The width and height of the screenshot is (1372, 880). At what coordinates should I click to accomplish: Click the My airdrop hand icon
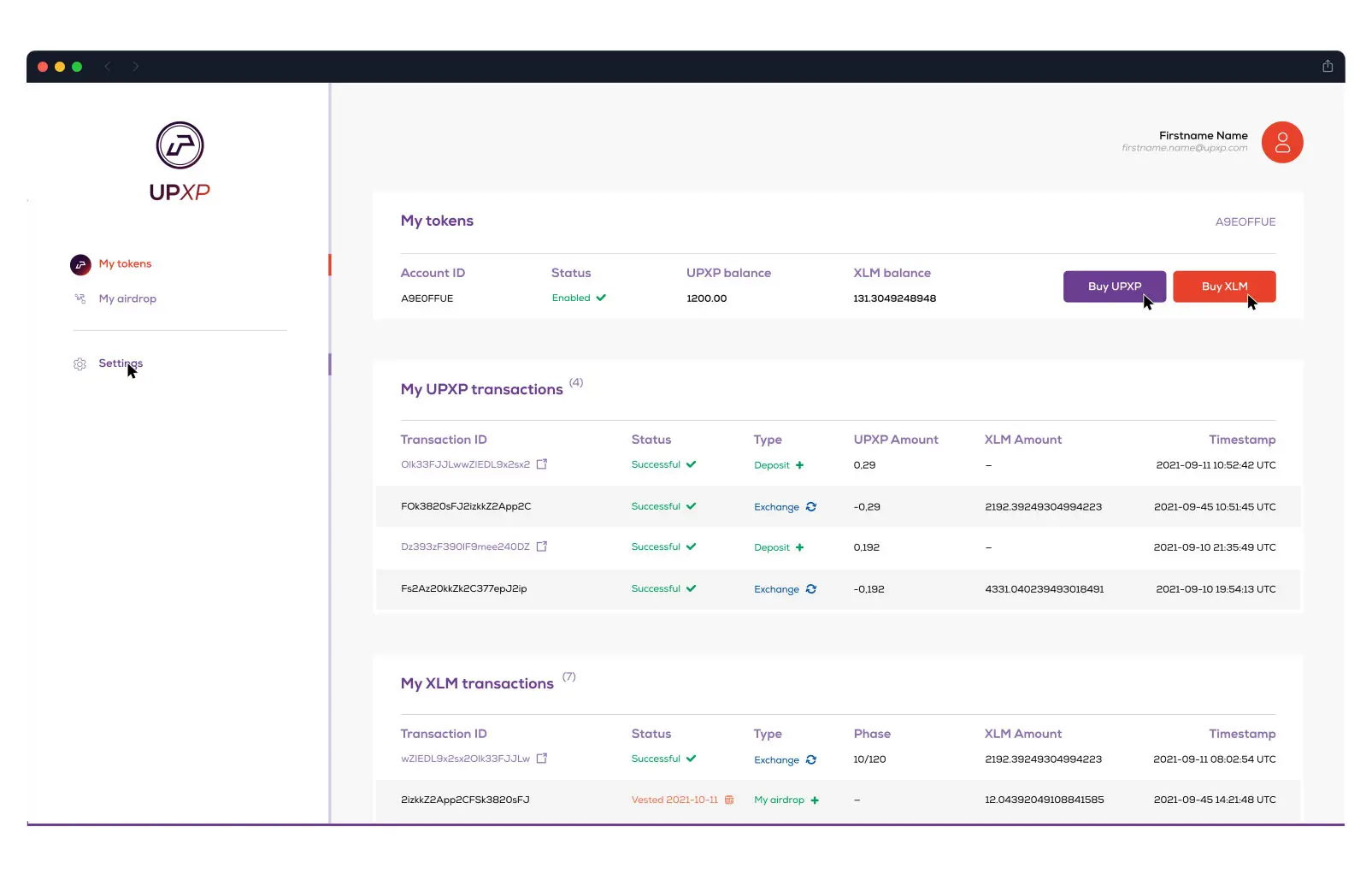tap(79, 298)
